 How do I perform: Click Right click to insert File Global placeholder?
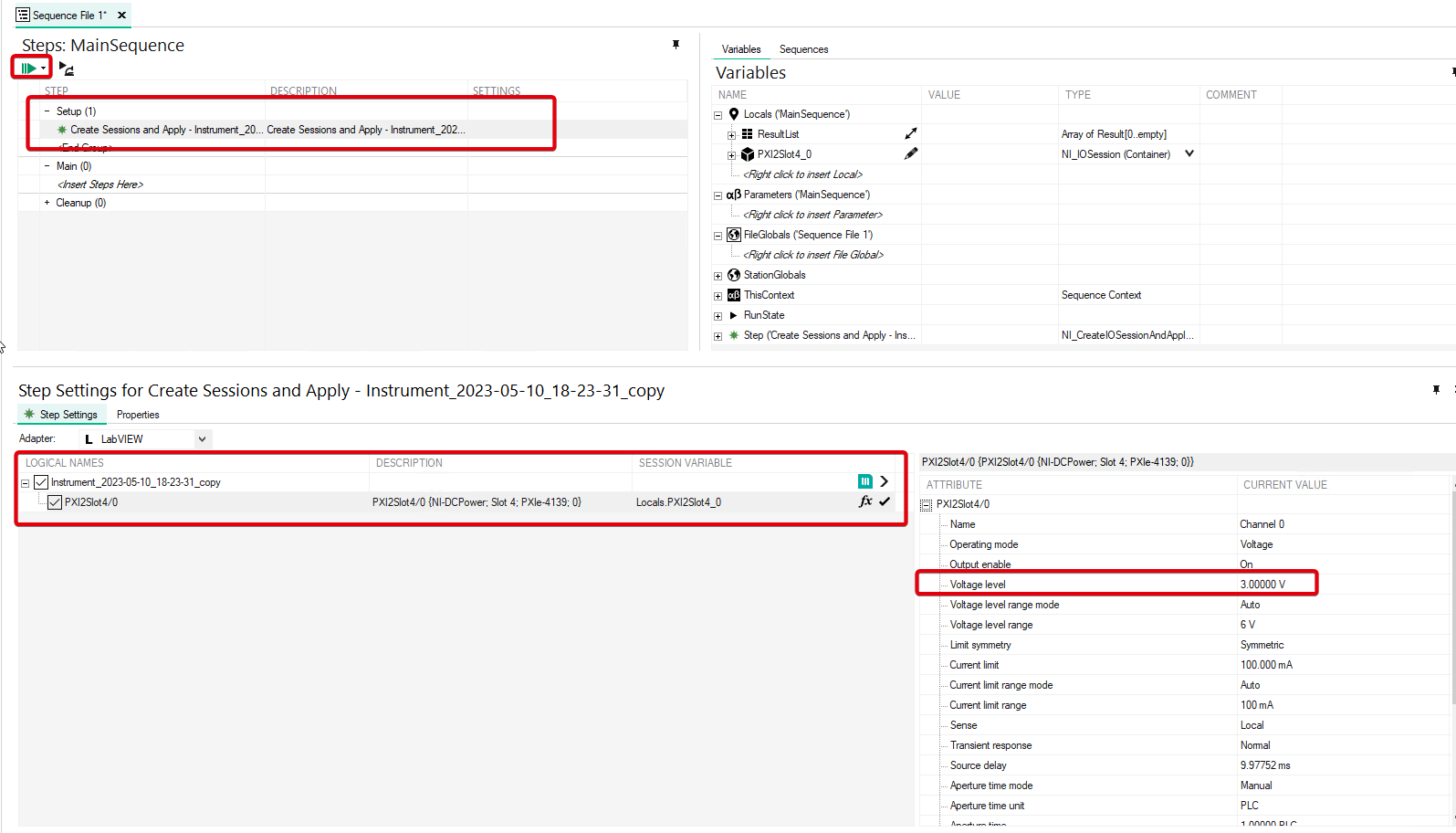(x=813, y=255)
